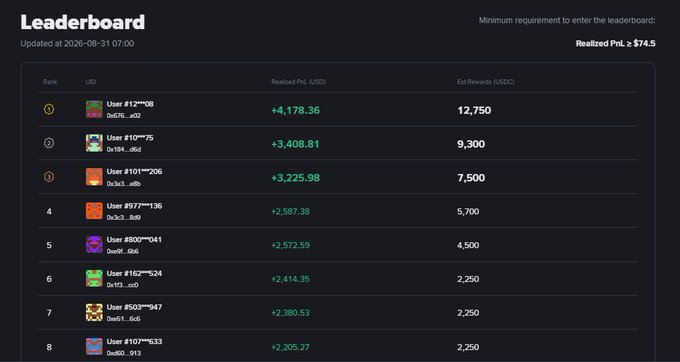Click realized PnL value +3,408.81
This screenshot has width=680, height=362.
click(295, 144)
